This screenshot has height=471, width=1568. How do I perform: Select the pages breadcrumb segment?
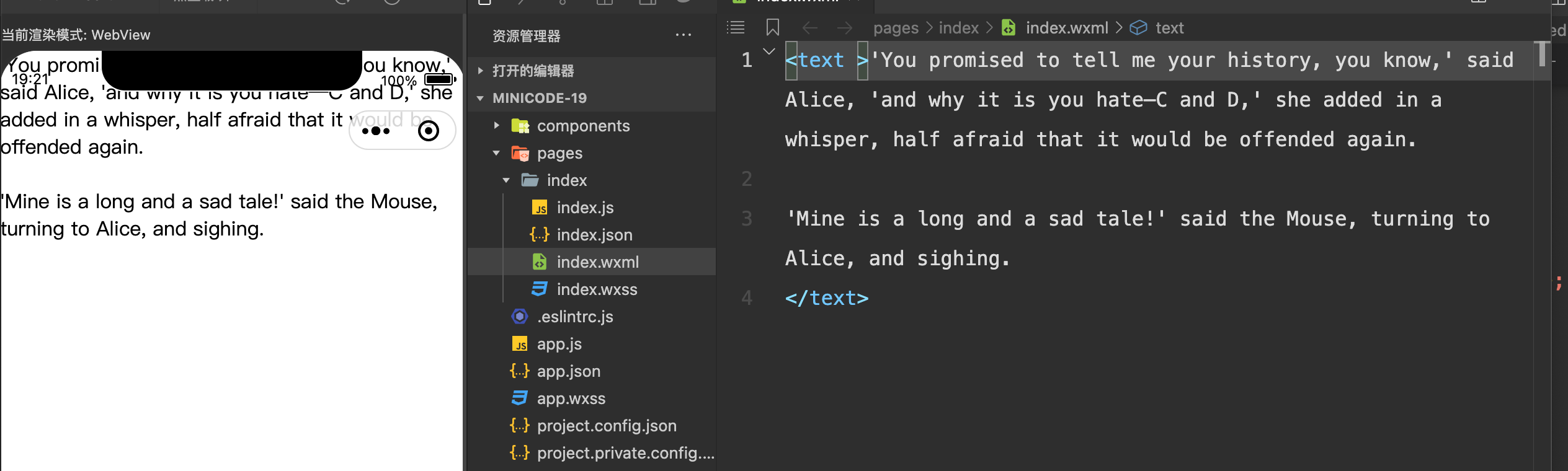[x=896, y=28]
